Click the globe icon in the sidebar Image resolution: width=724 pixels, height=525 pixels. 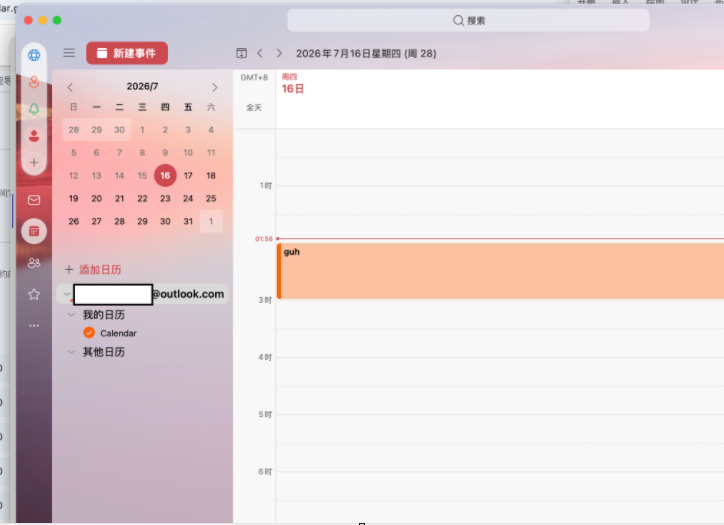coord(34,55)
